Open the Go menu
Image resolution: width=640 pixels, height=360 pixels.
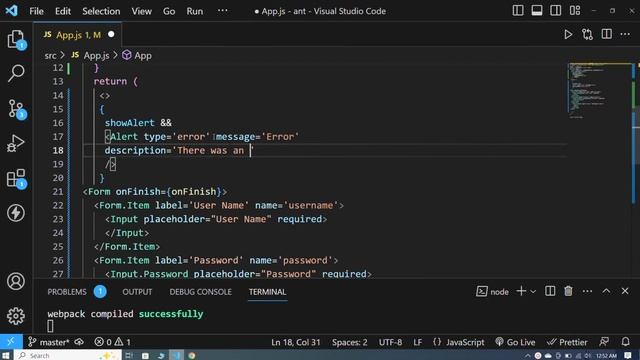coord(169,11)
